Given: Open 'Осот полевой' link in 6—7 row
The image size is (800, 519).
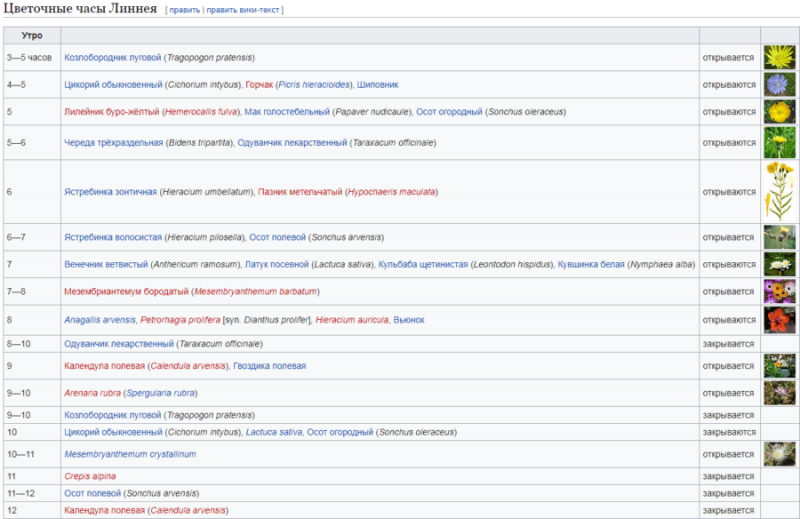Looking at the screenshot, I should (278, 237).
